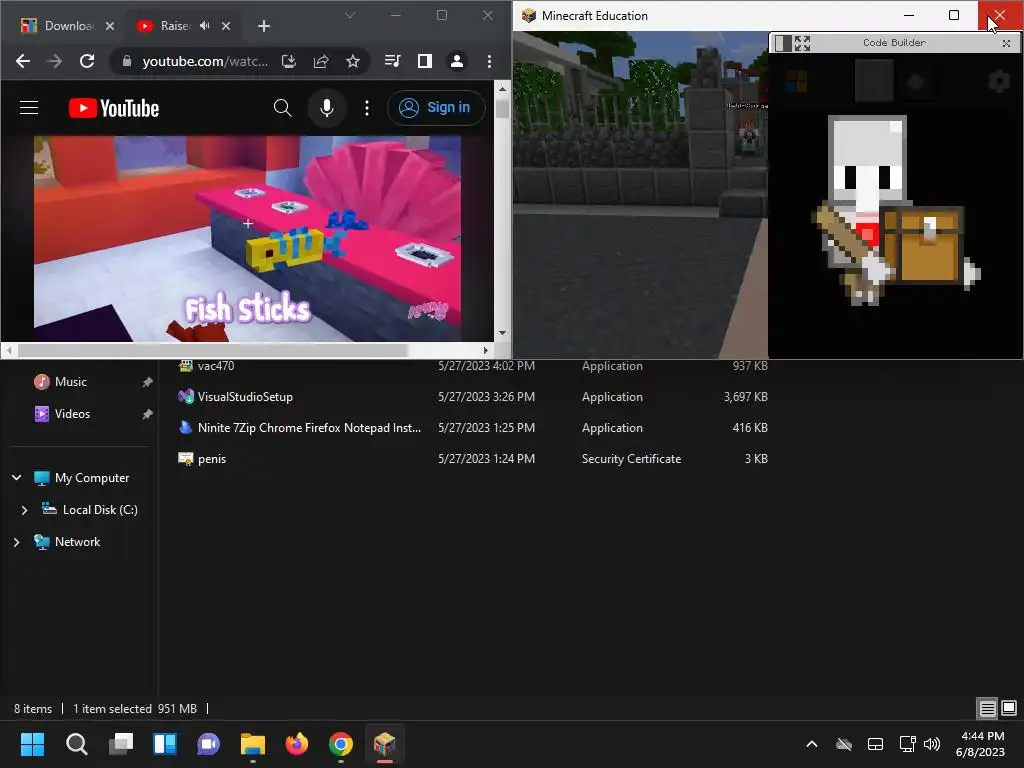The height and width of the screenshot is (768, 1024).
Task: Open Videos in File Explorer sidebar
Action: [x=72, y=414]
